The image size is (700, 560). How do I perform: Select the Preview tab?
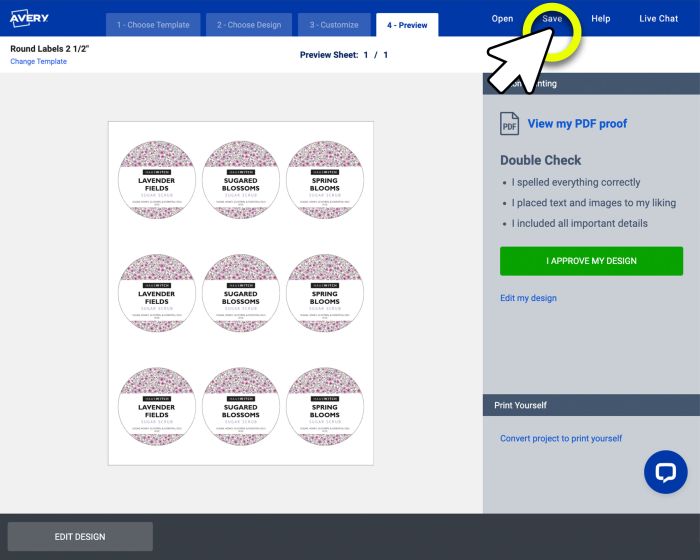tap(406, 25)
